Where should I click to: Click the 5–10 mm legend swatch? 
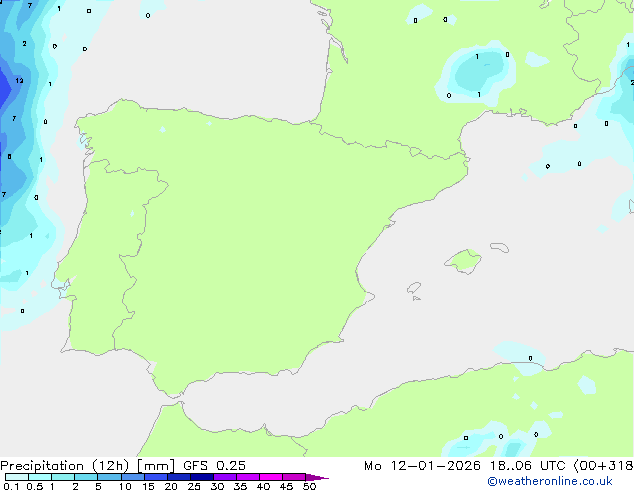click(x=109, y=477)
